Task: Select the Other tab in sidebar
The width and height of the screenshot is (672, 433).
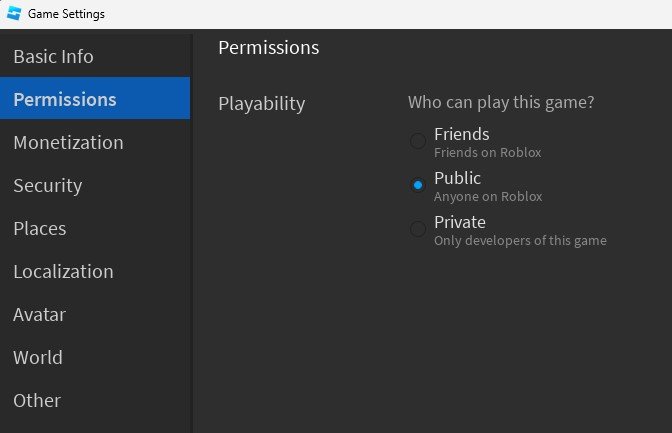Action: (x=37, y=401)
